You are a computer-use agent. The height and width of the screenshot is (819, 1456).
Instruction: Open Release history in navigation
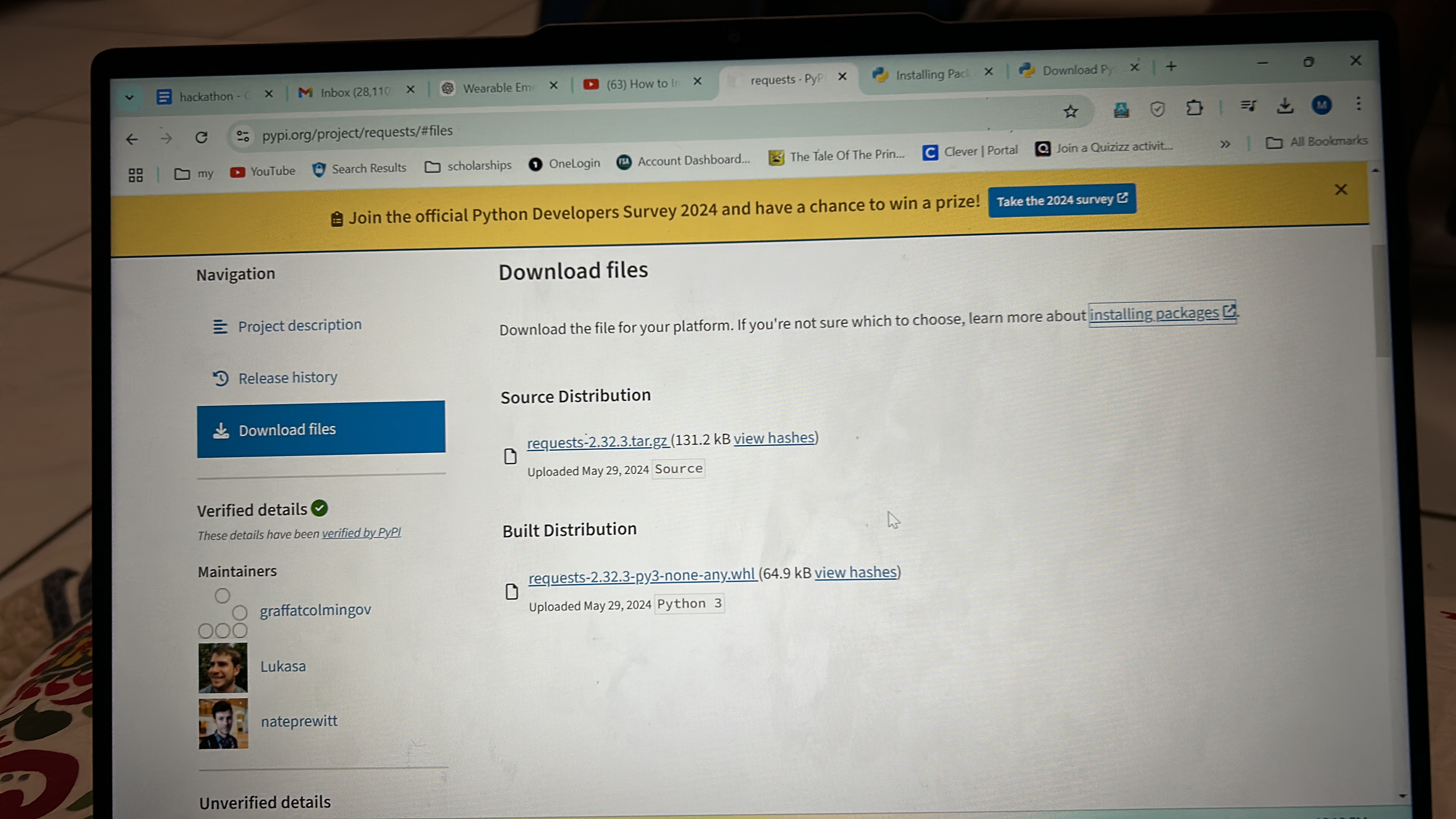[x=287, y=378]
